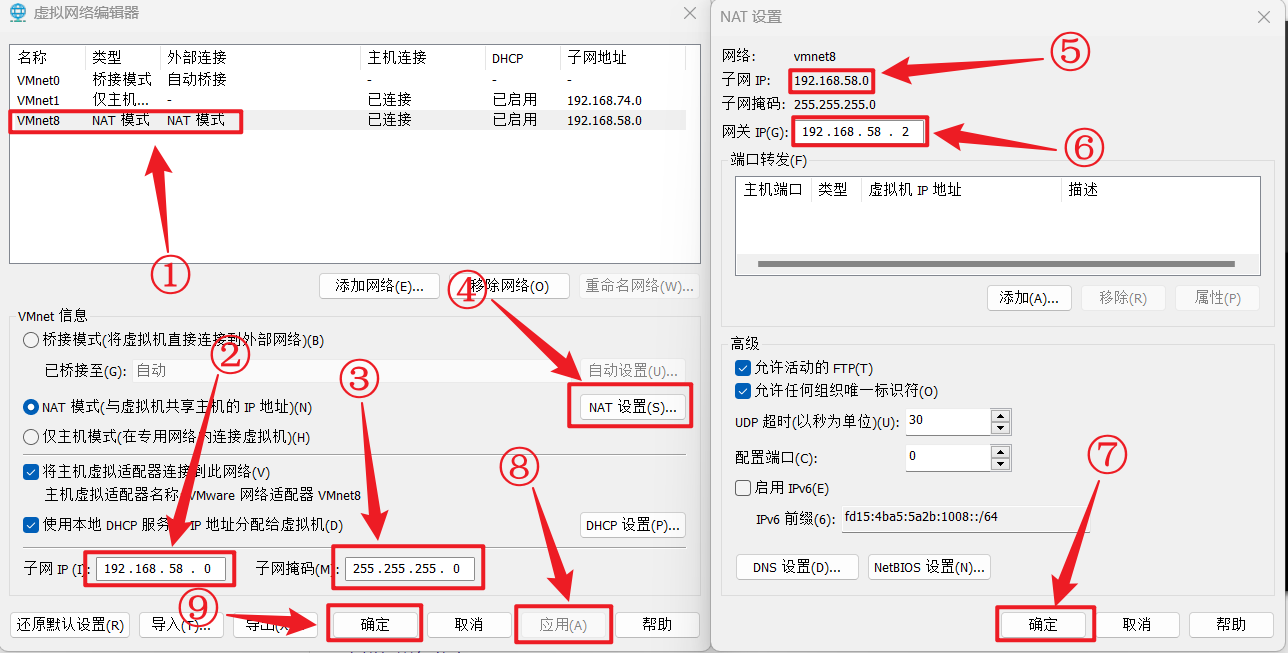Click the UDP 超时 value field

[947, 421]
